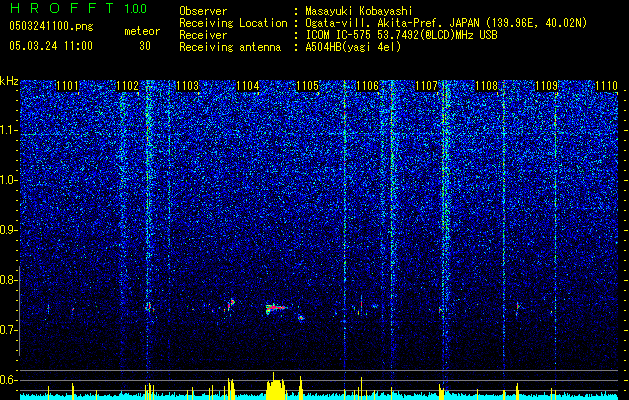629x400 pixels.
Task: Click the 0.6 frequency axis label
Action: coord(9,380)
